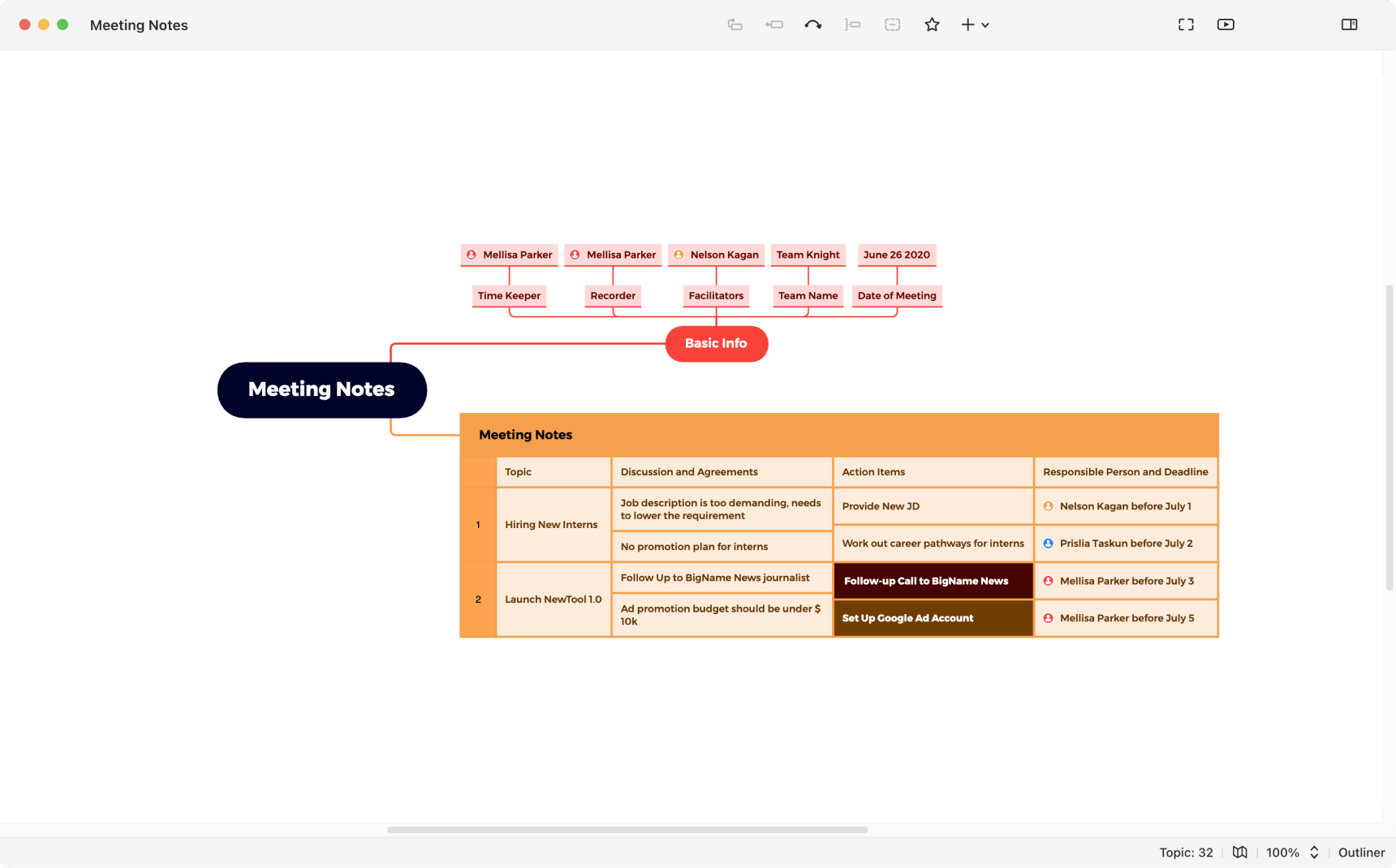1396x868 pixels.
Task: Select the Basic Info topic node
Action: [x=716, y=343]
